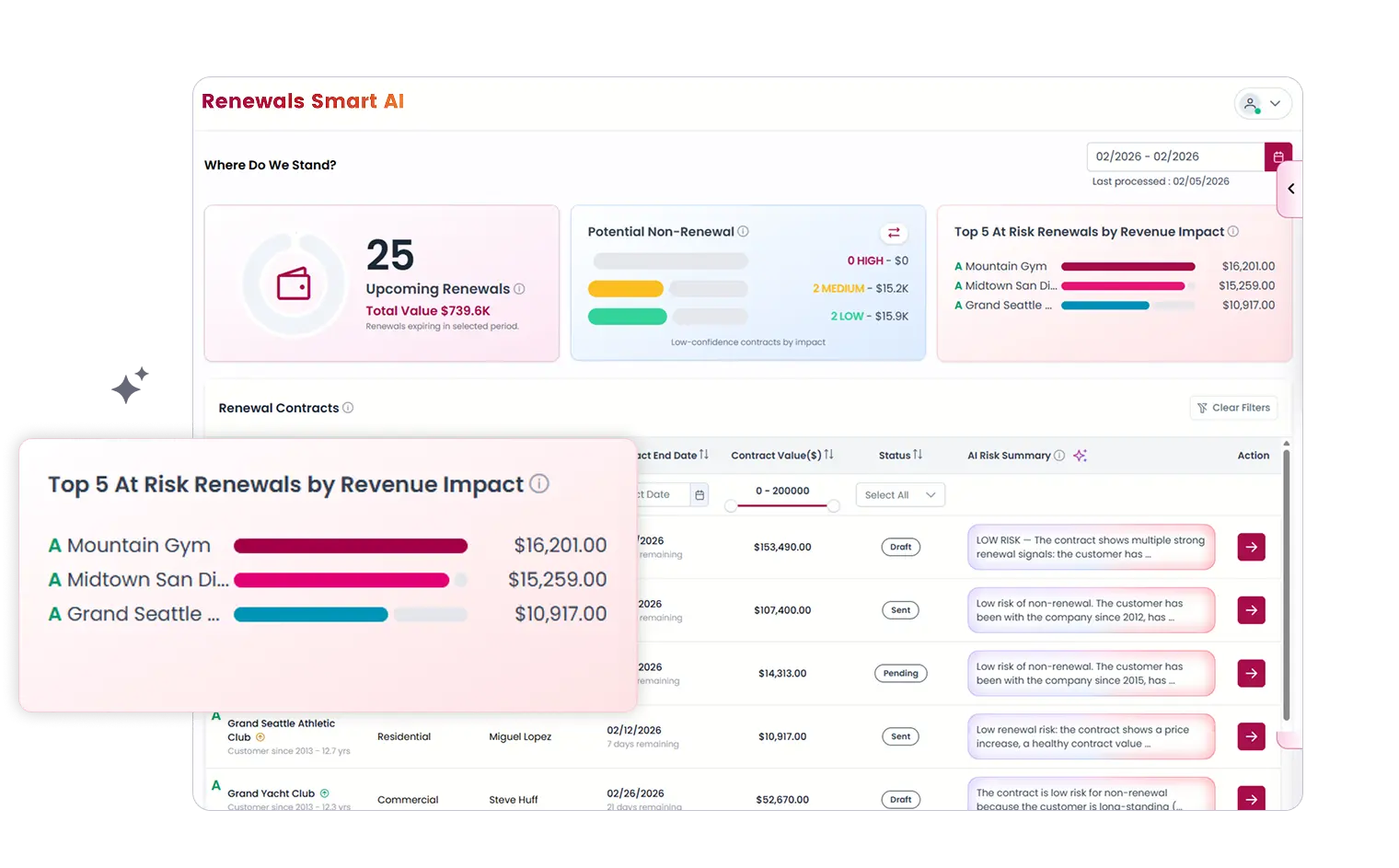Click the 02/2026 - 02/2026 date range field
The width and height of the screenshot is (1399, 868).
[x=1175, y=157]
